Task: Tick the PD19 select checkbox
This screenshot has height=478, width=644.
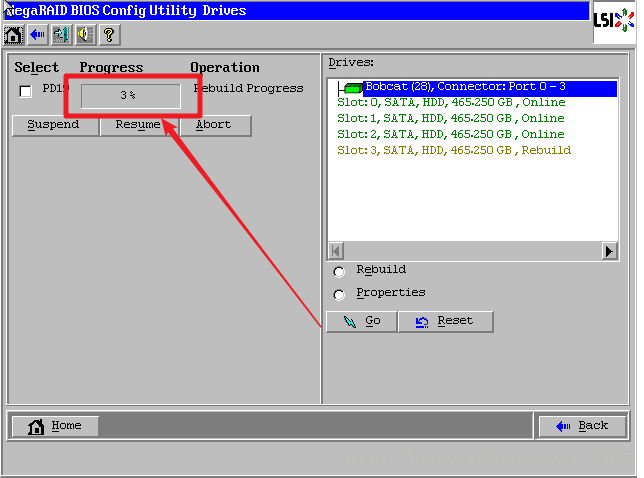Action: 25,91
